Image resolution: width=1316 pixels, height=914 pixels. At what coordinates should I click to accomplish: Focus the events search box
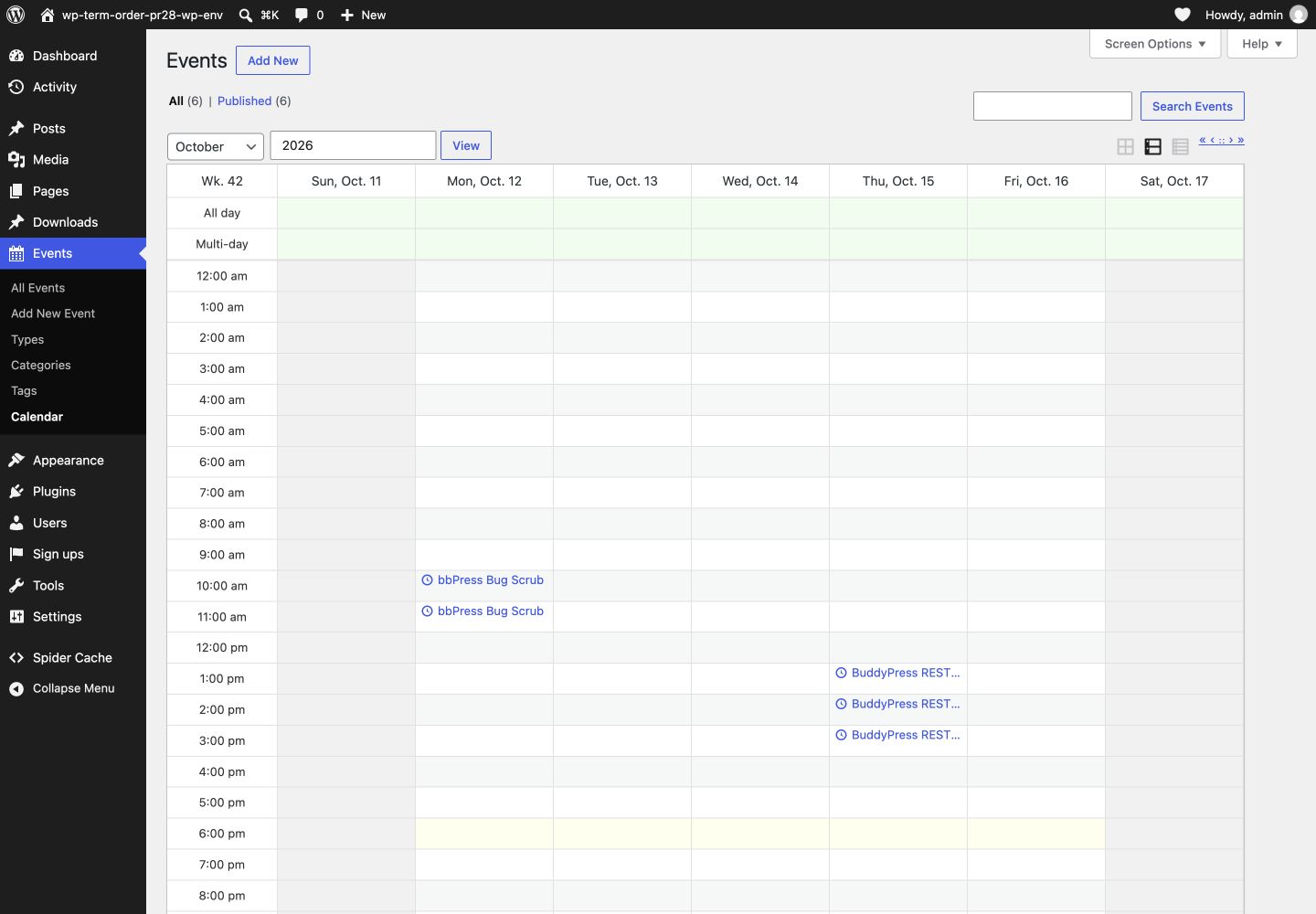click(1053, 106)
